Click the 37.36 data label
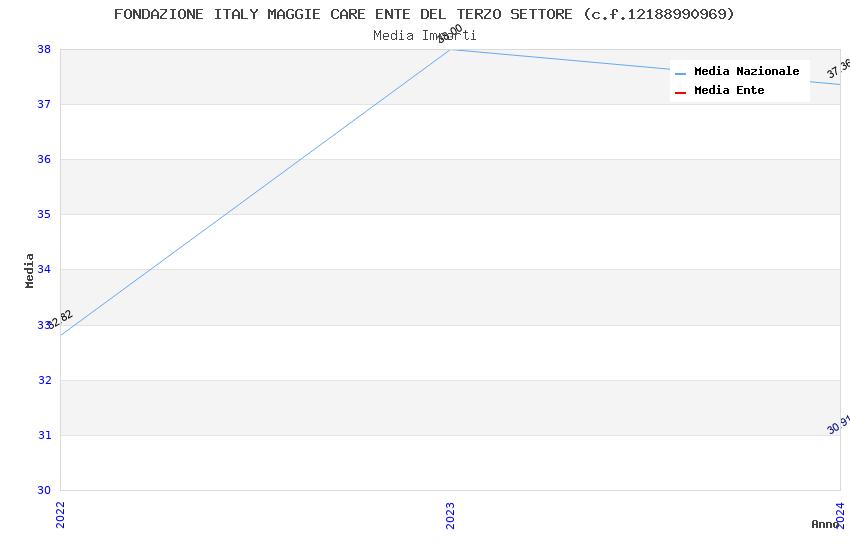Image resolution: width=850 pixels, height=550 pixels. click(x=838, y=69)
